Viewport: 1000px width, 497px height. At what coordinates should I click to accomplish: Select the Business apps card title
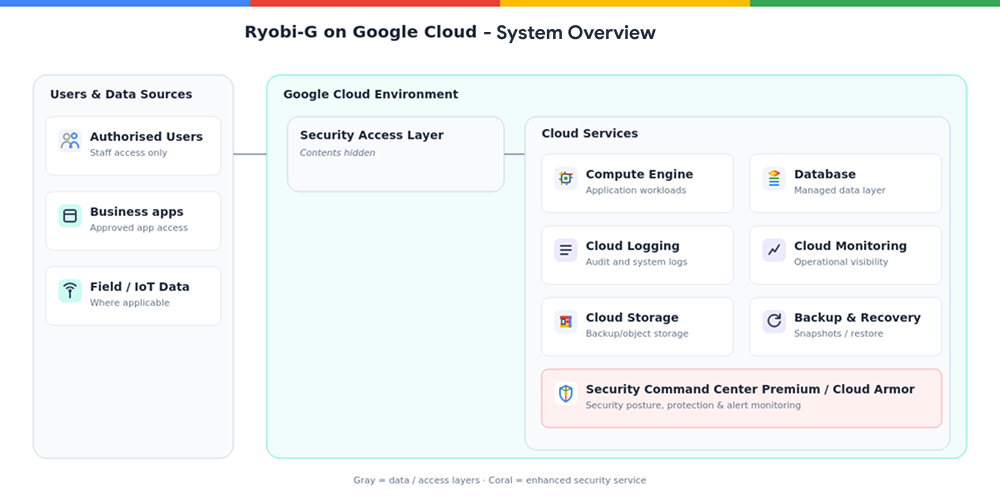136,212
